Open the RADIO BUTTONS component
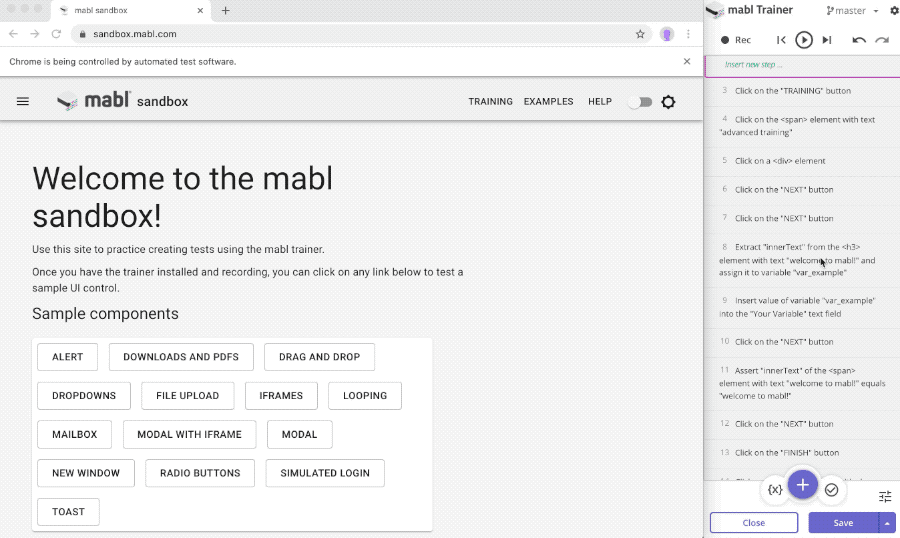The width and height of the screenshot is (900, 538). (x=200, y=473)
